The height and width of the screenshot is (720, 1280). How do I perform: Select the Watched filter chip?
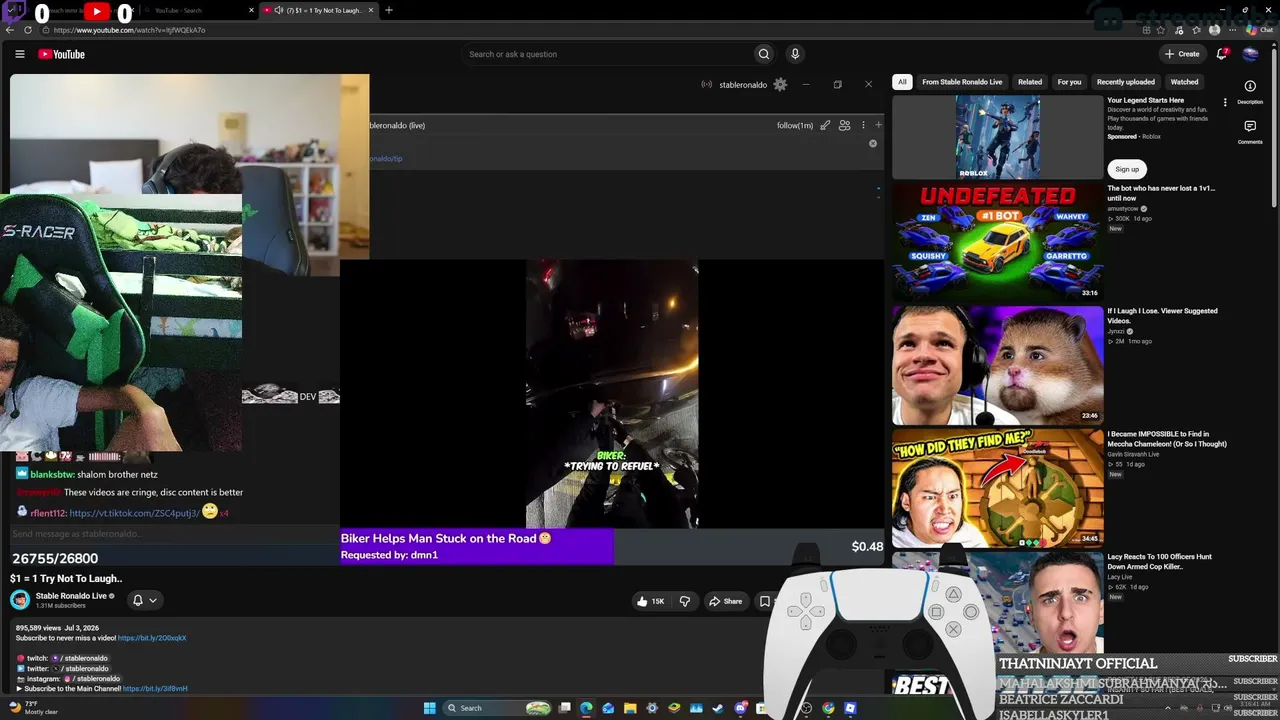1184,82
